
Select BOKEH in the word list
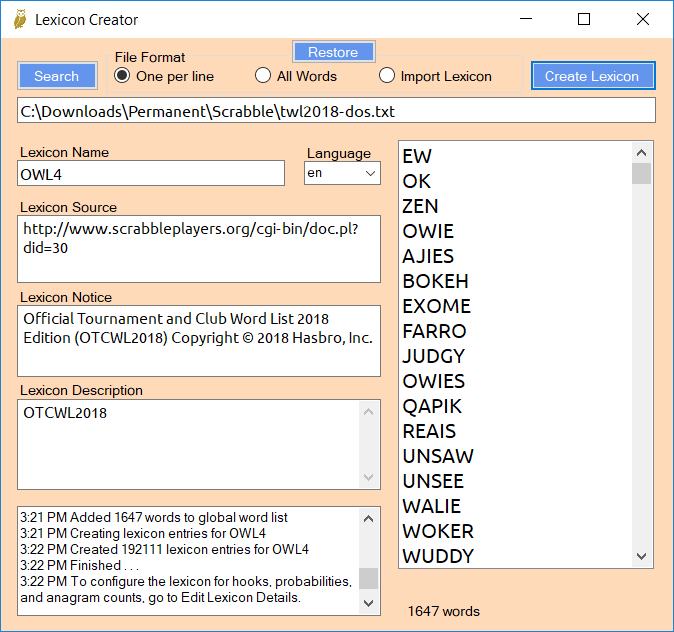pyautogui.click(x=435, y=281)
